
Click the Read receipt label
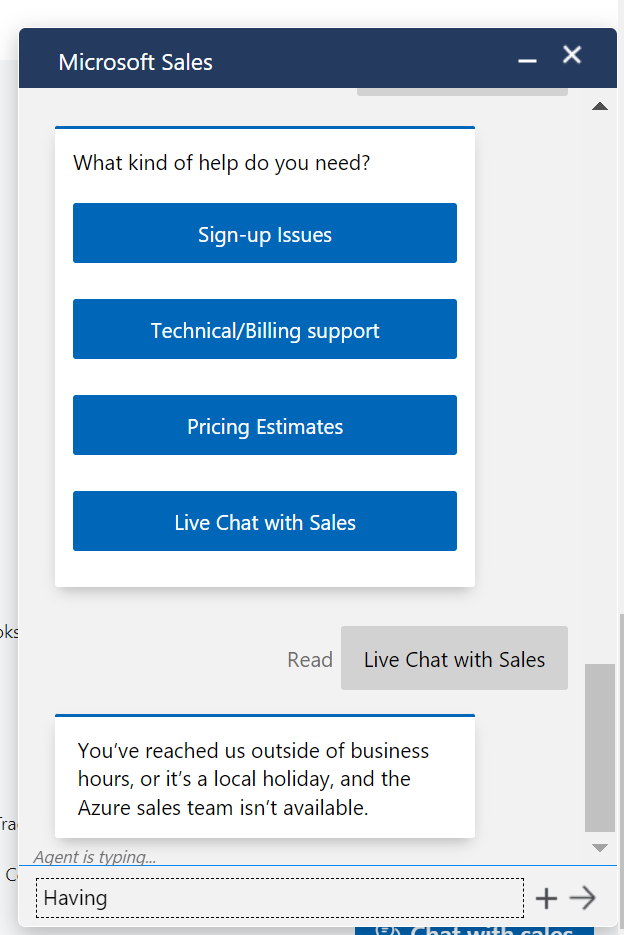[310, 660]
